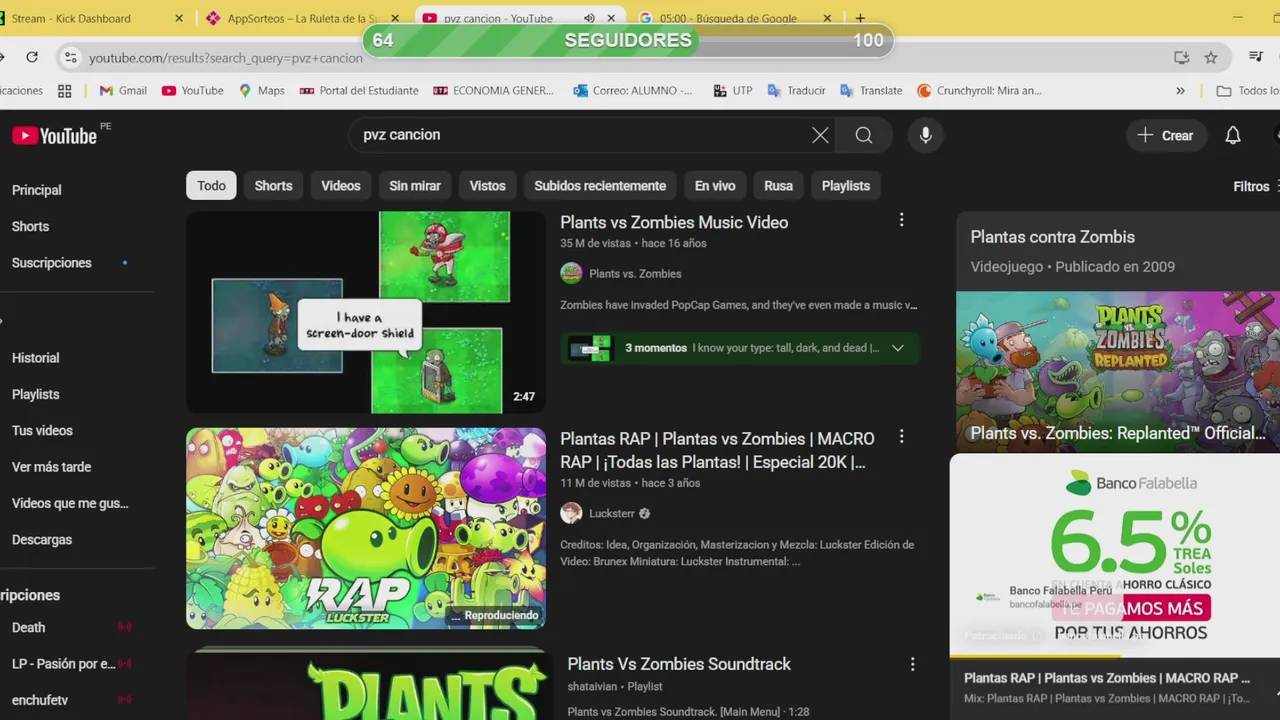Open the Correo: ALUMNO bookmark
Image resolution: width=1280 pixels, height=720 pixels.
pyautogui.click(x=633, y=90)
